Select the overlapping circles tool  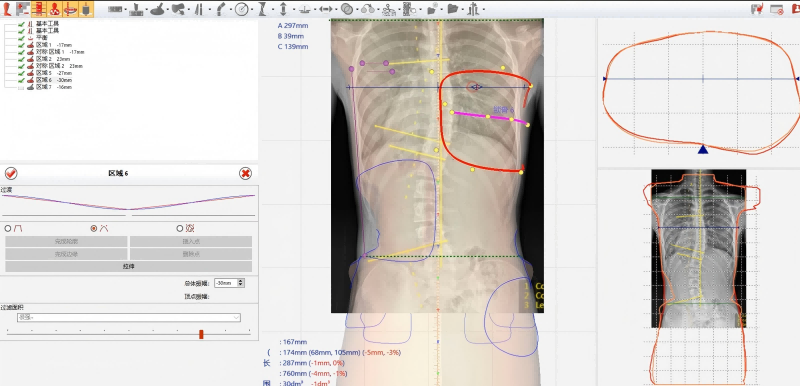pos(347,9)
